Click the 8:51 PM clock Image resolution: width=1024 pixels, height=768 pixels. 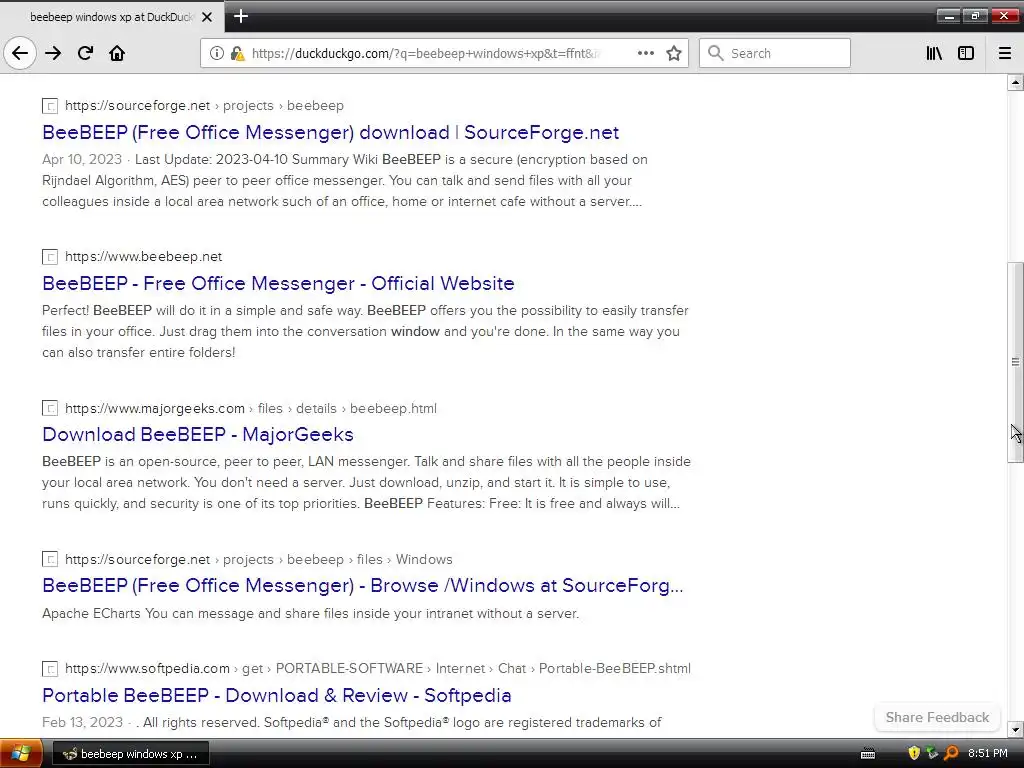[x=987, y=753]
